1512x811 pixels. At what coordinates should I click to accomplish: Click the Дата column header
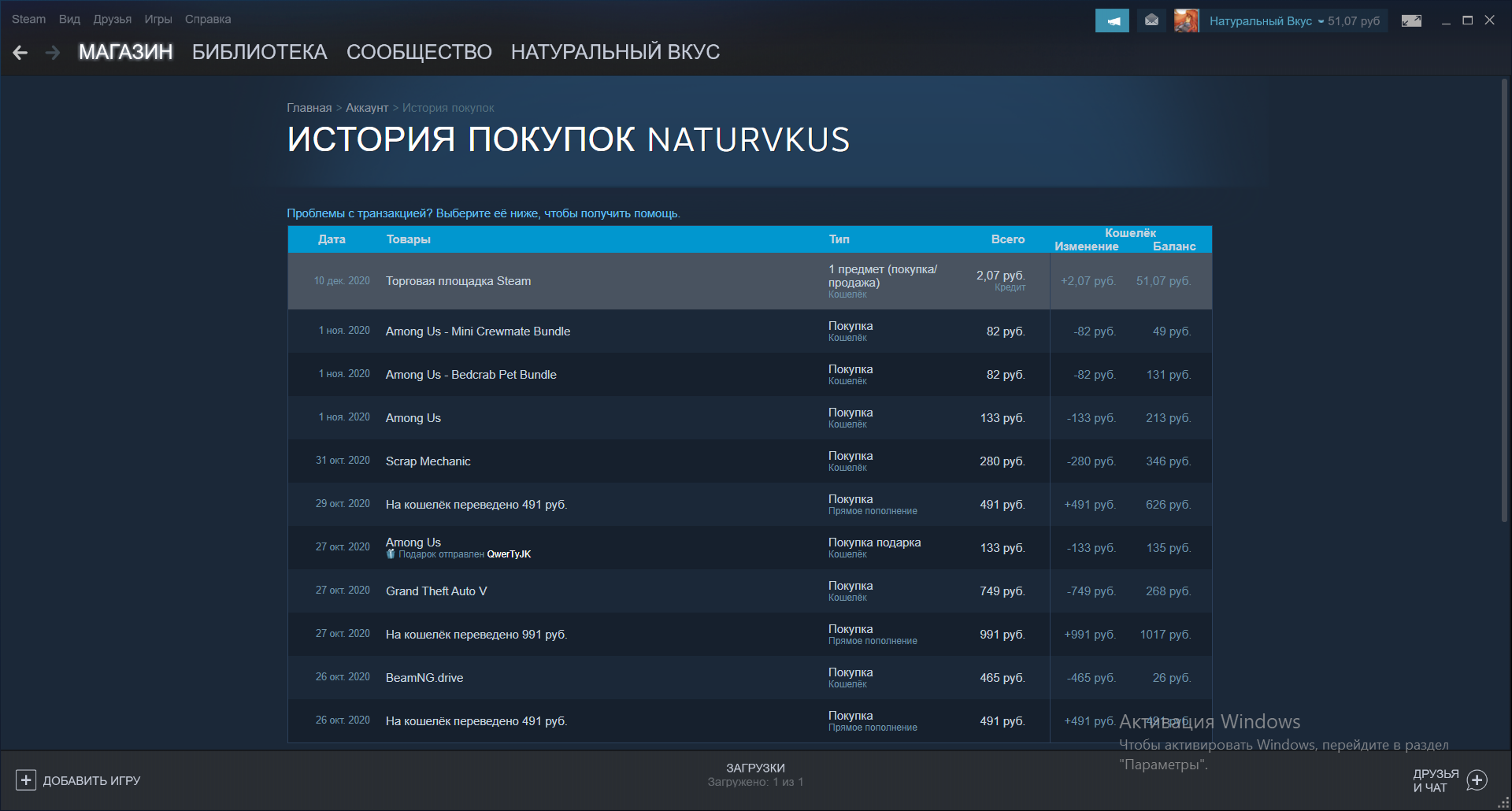pos(332,239)
